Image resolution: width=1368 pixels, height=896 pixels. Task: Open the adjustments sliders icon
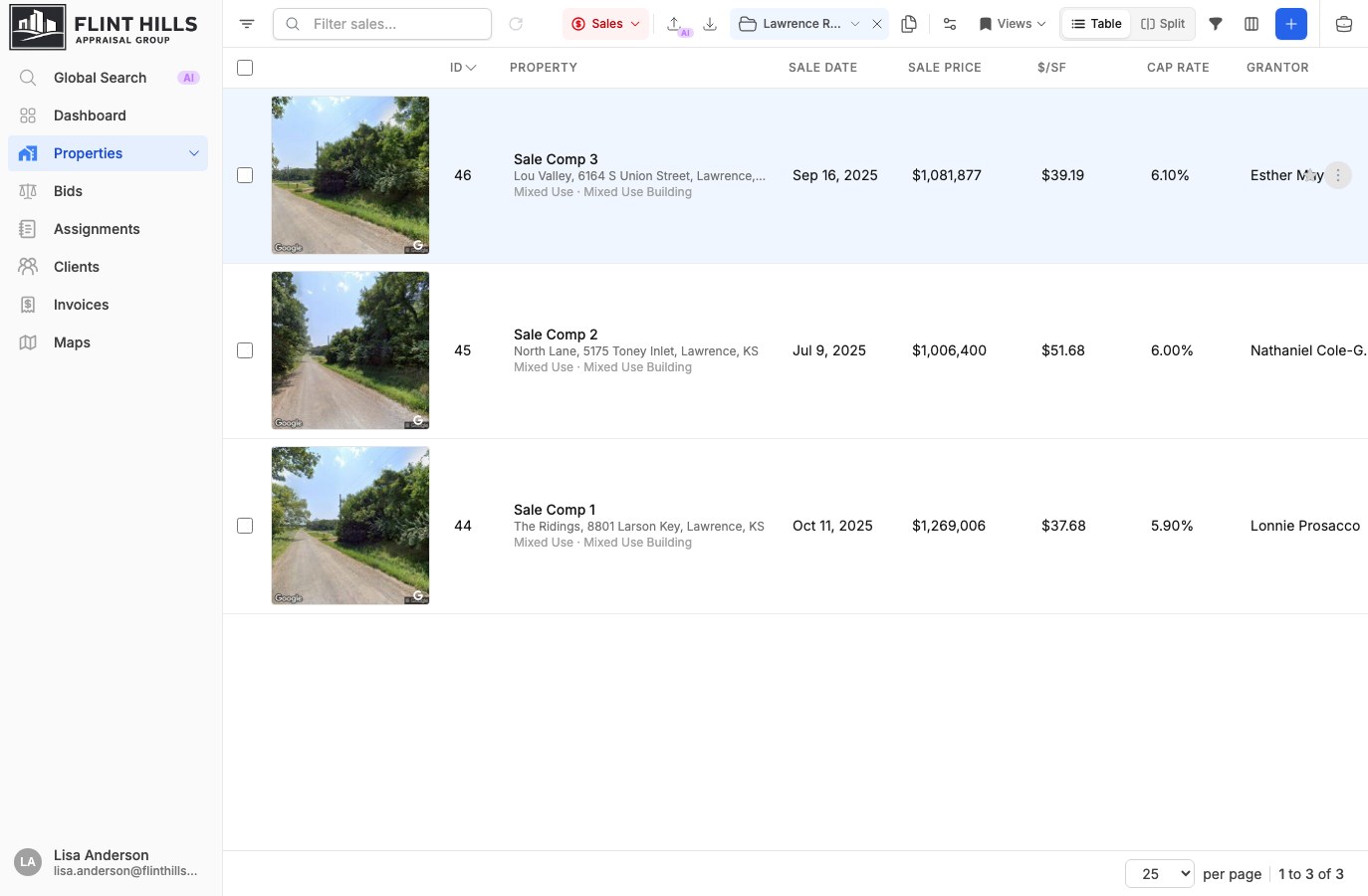pyautogui.click(x=950, y=24)
